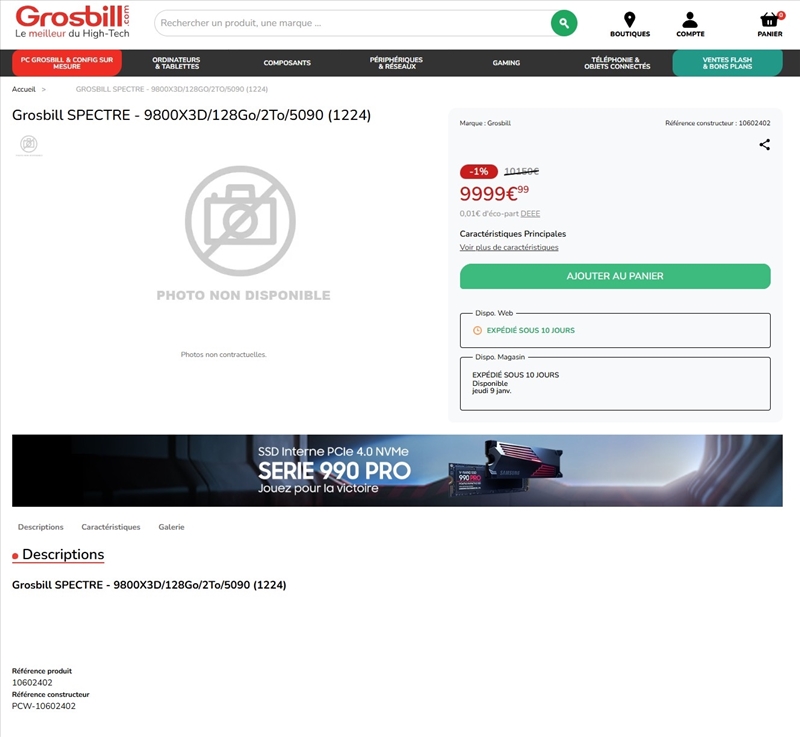
Task: Click the product search input field
Action: [350, 21]
